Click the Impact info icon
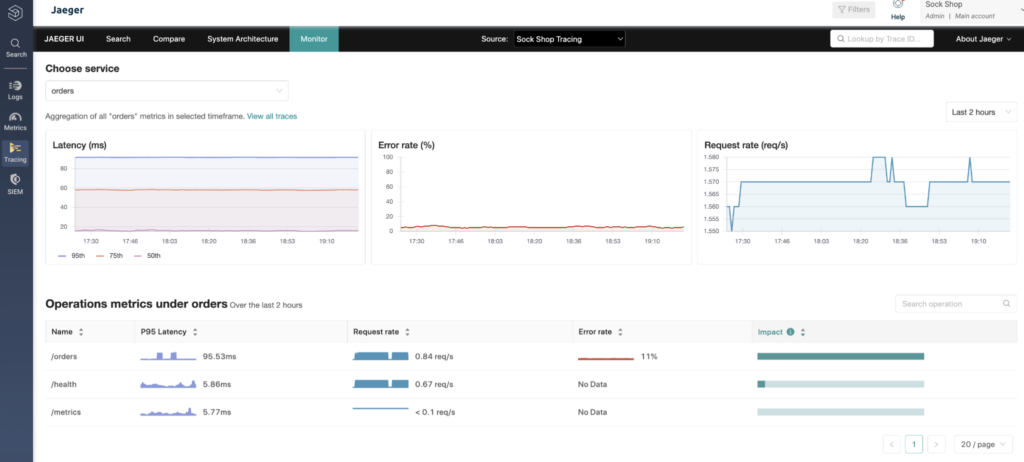The width and height of the screenshot is (1024, 462). coord(790,332)
